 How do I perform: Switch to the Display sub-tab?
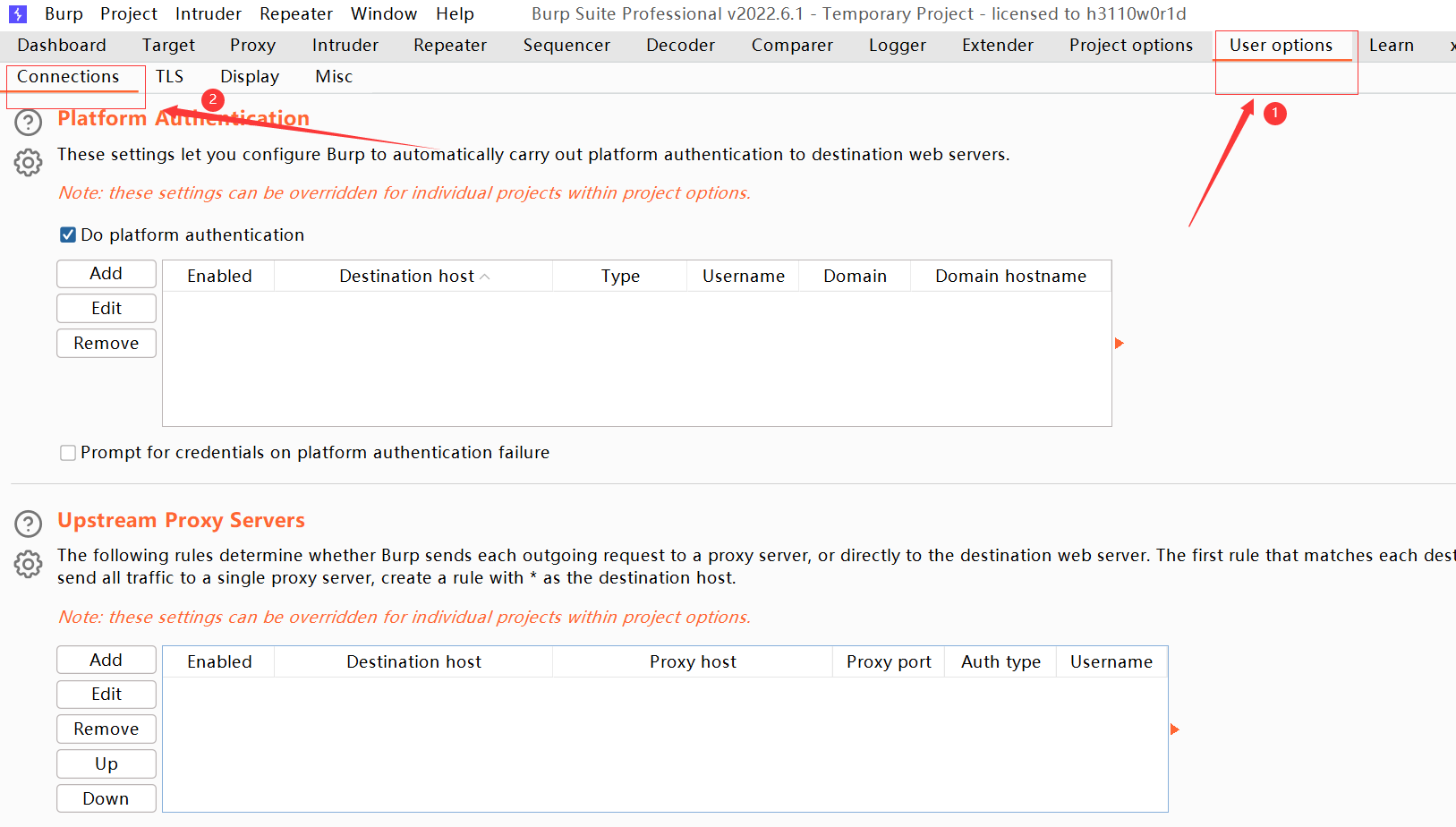(250, 77)
